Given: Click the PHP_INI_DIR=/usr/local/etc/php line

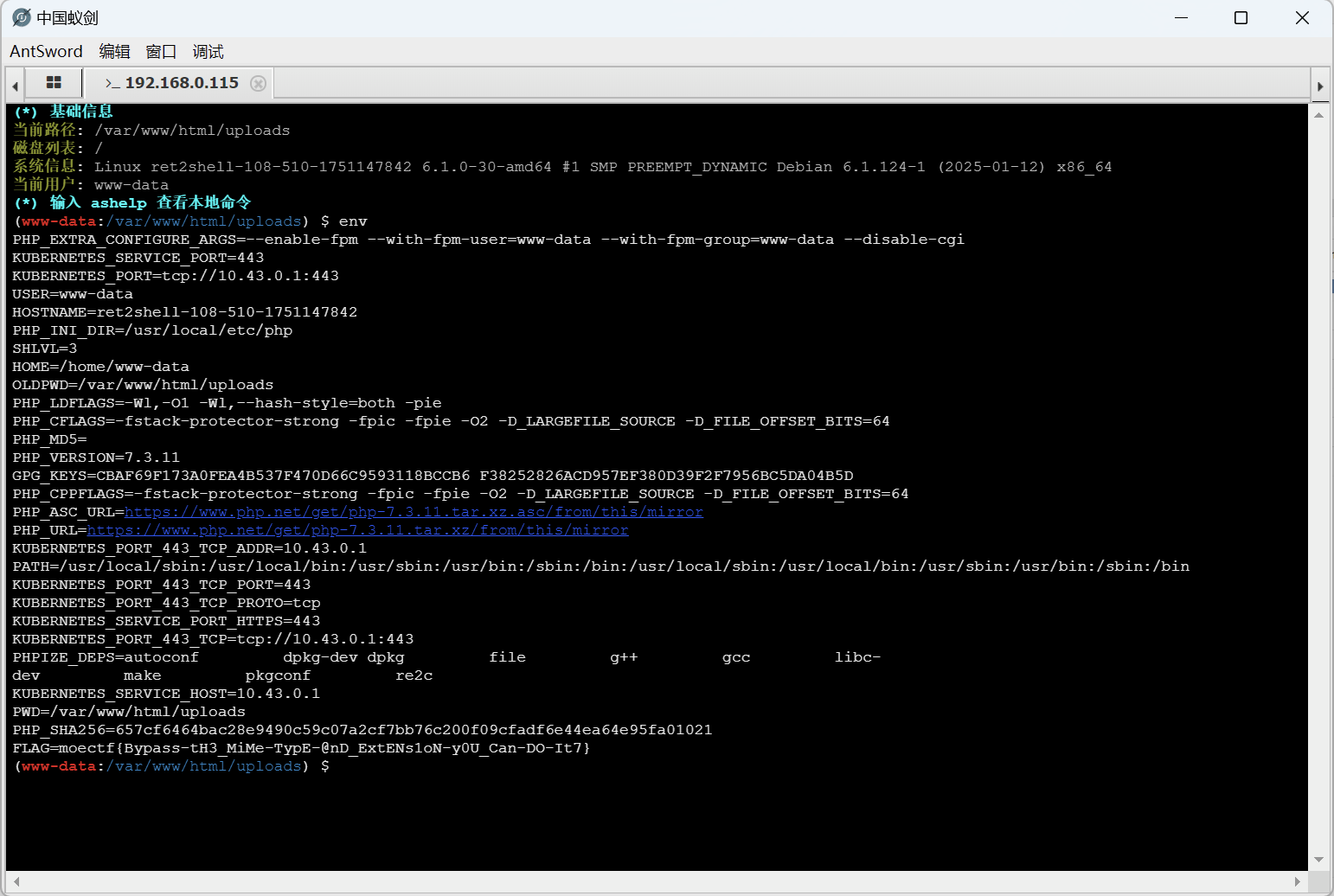Looking at the screenshot, I should tap(152, 330).
